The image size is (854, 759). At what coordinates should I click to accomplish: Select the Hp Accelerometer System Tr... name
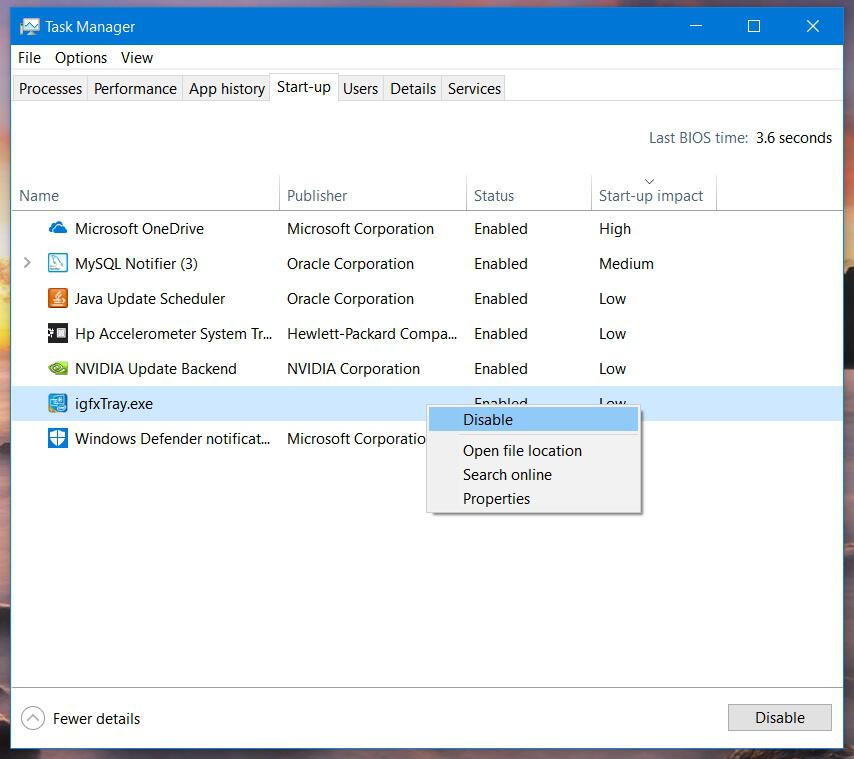pyautogui.click(x=173, y=334)
